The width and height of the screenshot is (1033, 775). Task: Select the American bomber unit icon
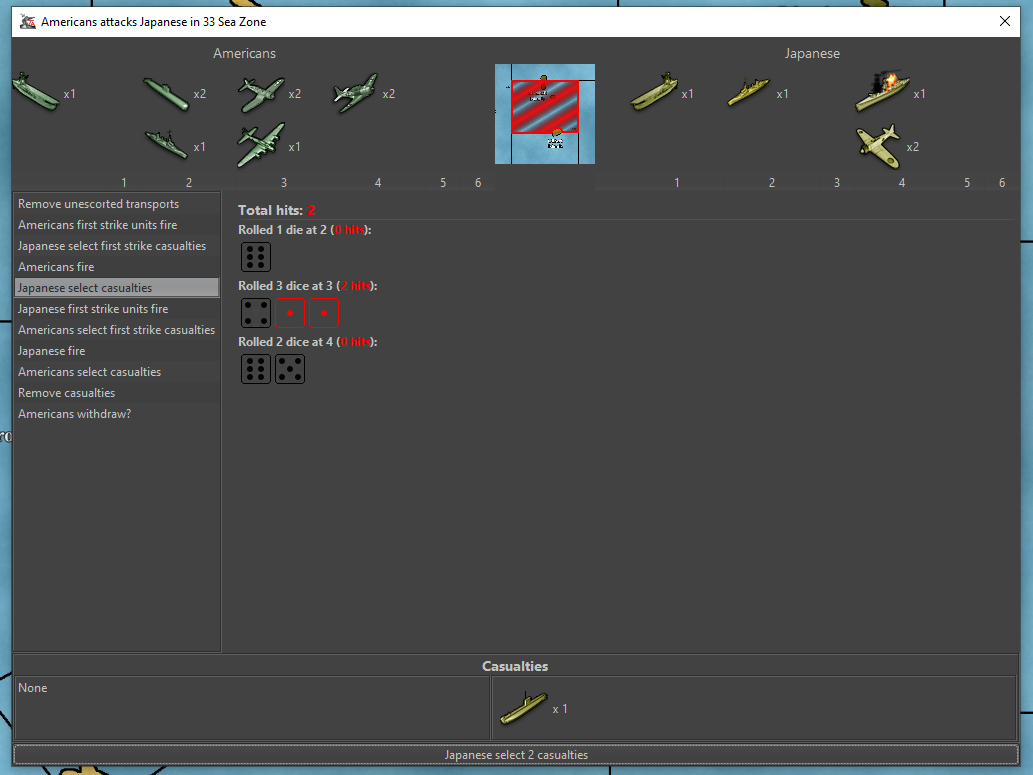(x=260, y=146)
